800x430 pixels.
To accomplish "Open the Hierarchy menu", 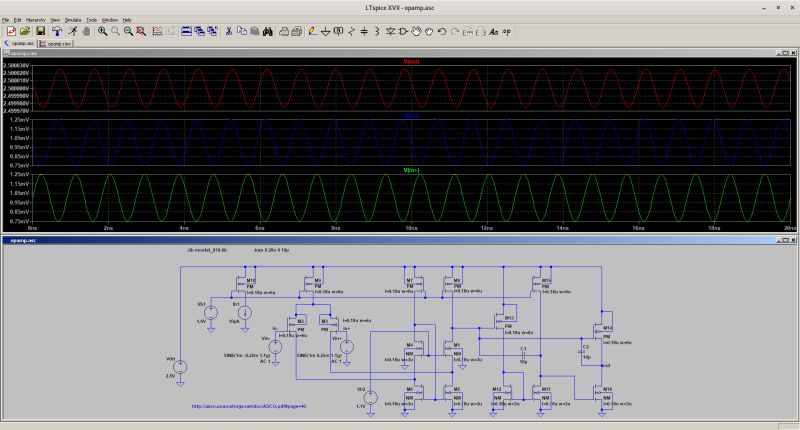I will point(36,20).
